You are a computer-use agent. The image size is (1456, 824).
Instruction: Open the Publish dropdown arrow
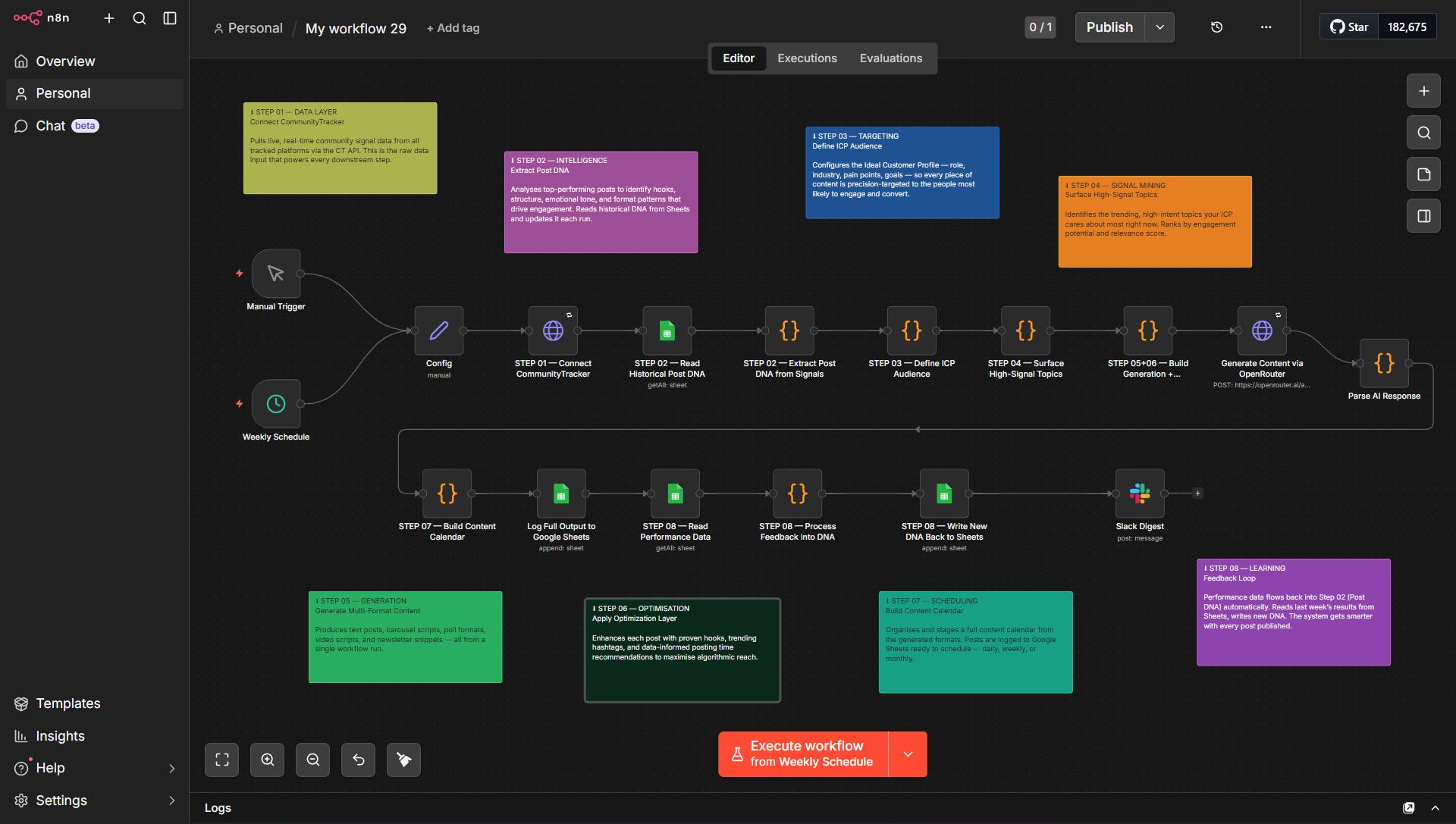(x=1159, y=27)
